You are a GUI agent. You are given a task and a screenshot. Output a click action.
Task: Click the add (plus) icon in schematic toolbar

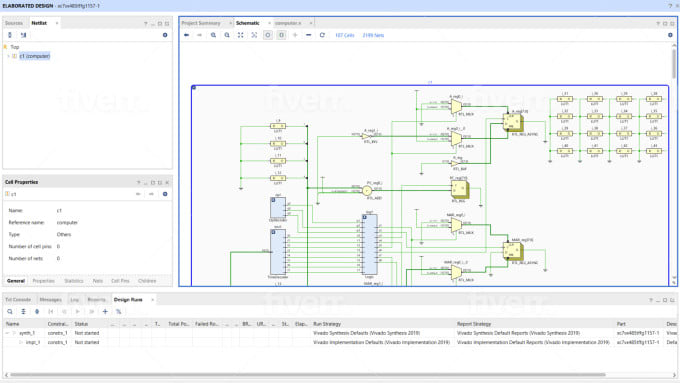click(x=295, y=35)
